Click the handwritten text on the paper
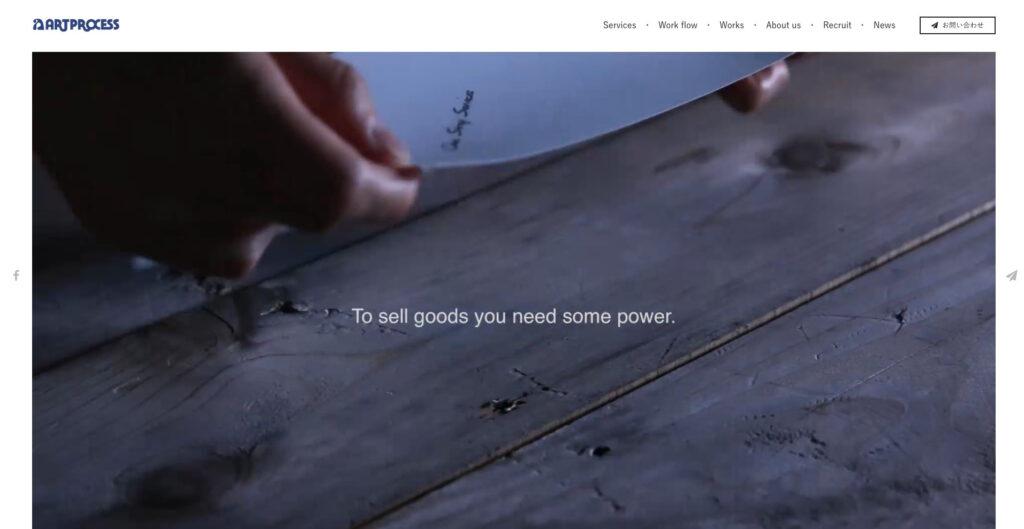 click(x=459, y=120)
